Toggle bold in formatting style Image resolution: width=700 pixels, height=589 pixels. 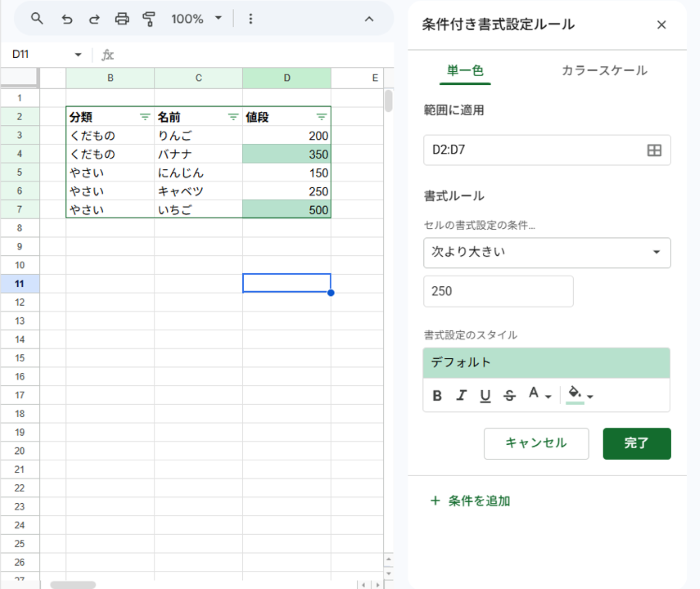point(437,396)
